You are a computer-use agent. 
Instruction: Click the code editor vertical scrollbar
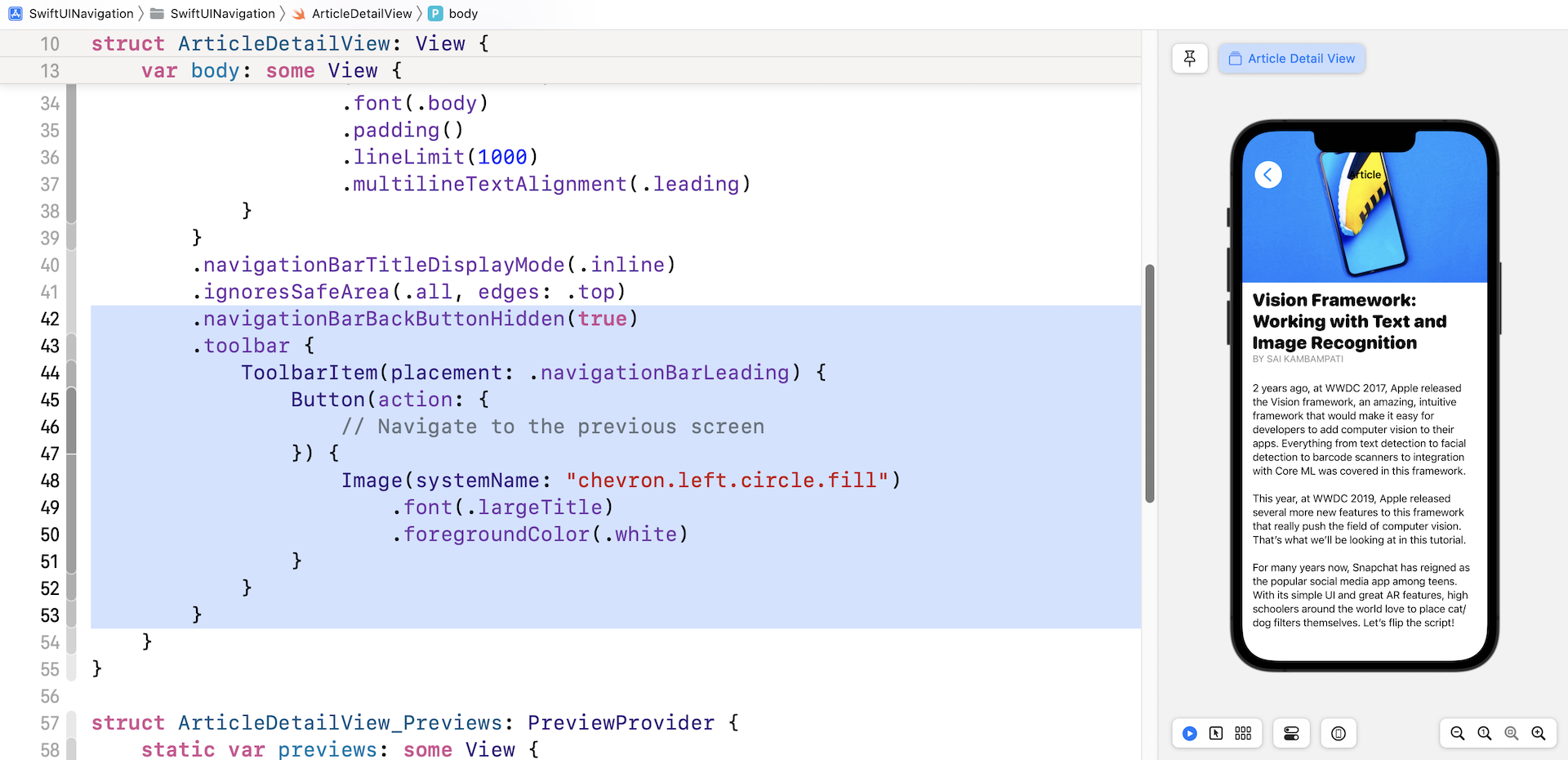1149,383
